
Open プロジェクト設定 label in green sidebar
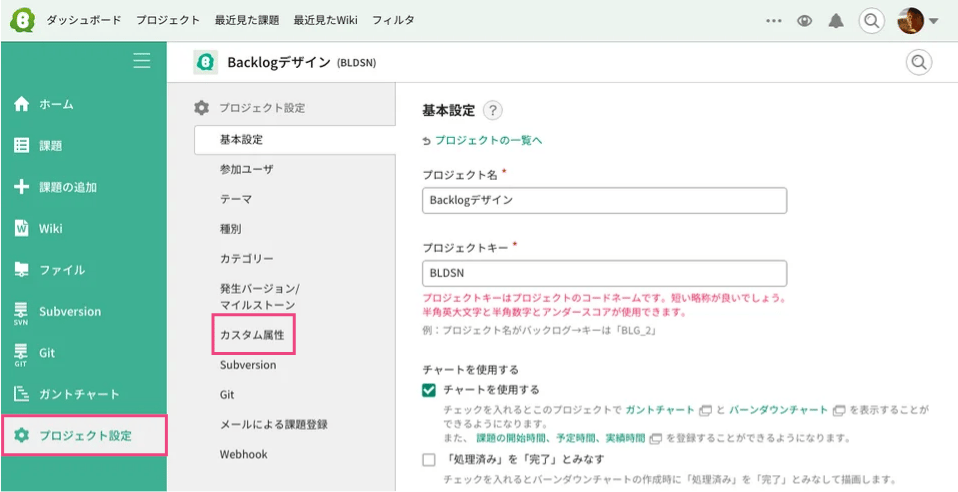86,436
